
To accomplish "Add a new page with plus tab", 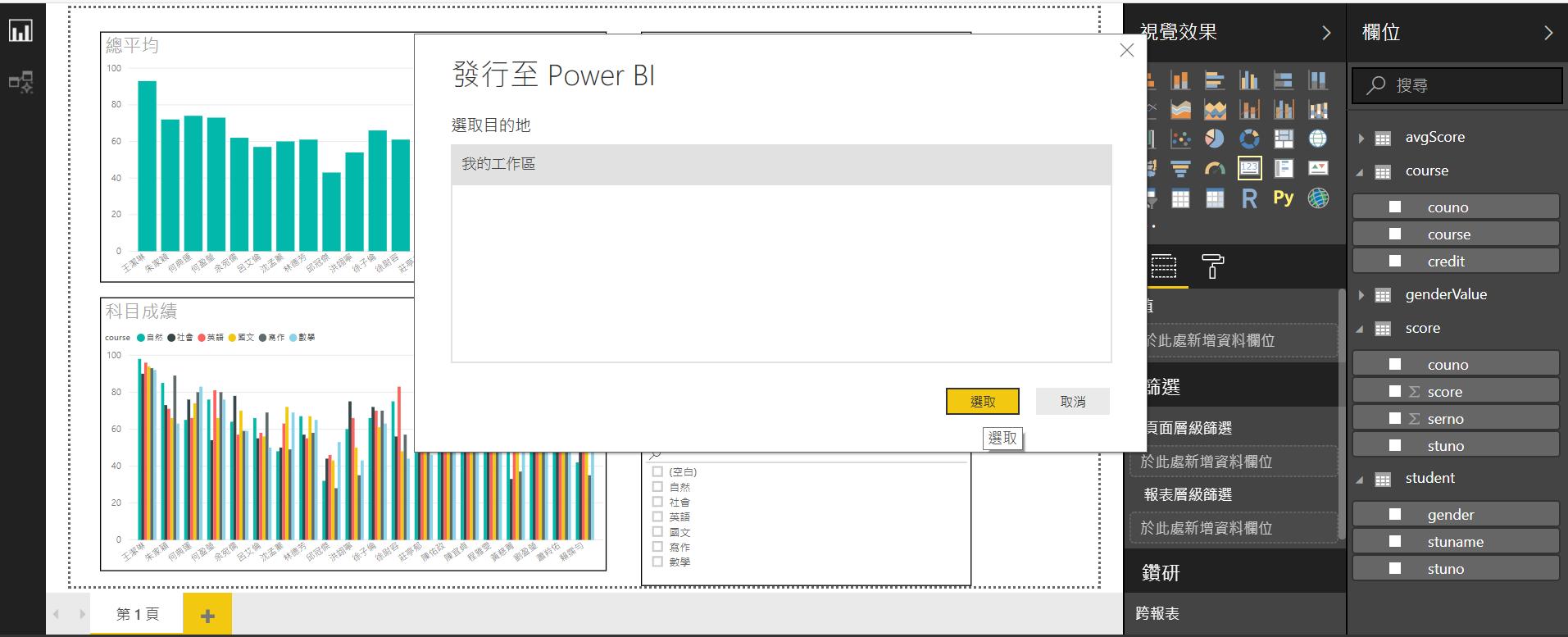I will (x=207, y=615).
